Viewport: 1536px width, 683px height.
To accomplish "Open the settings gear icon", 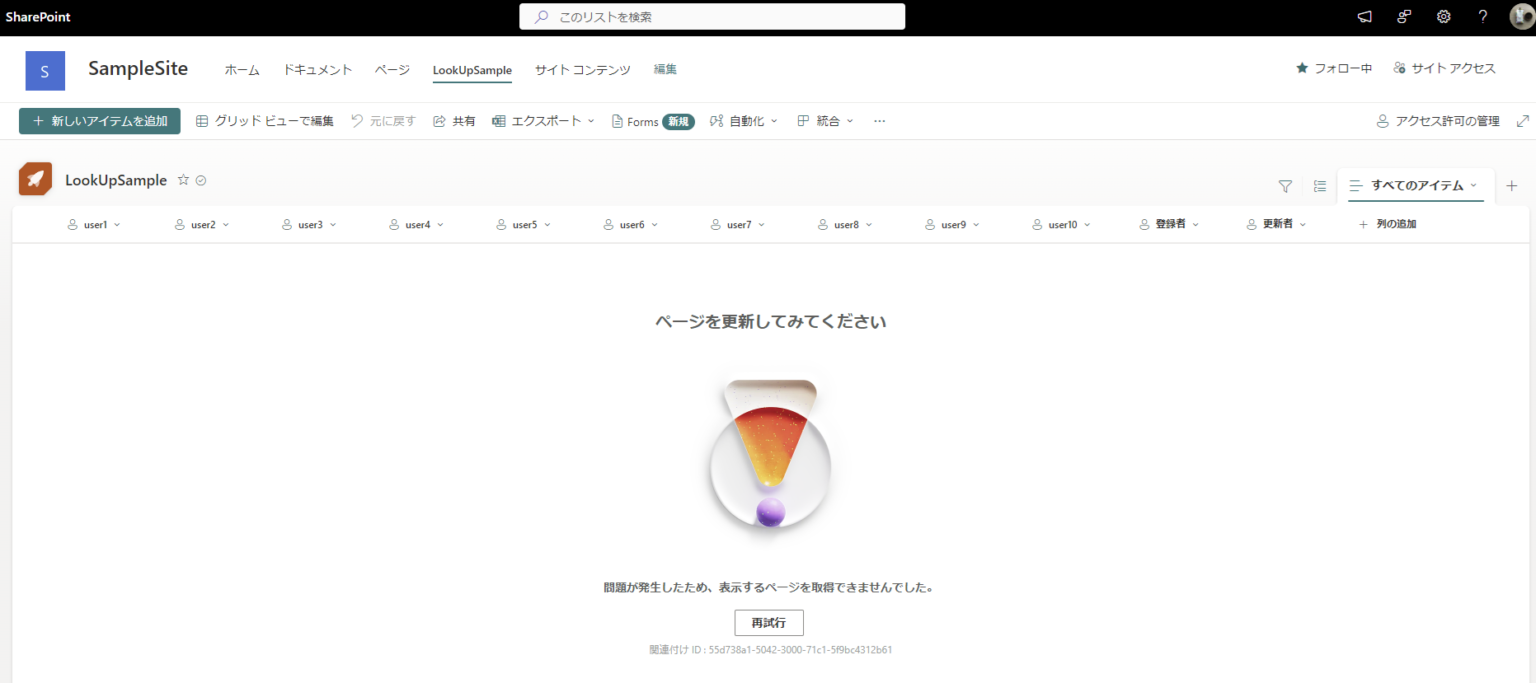I will point(1443,17).
